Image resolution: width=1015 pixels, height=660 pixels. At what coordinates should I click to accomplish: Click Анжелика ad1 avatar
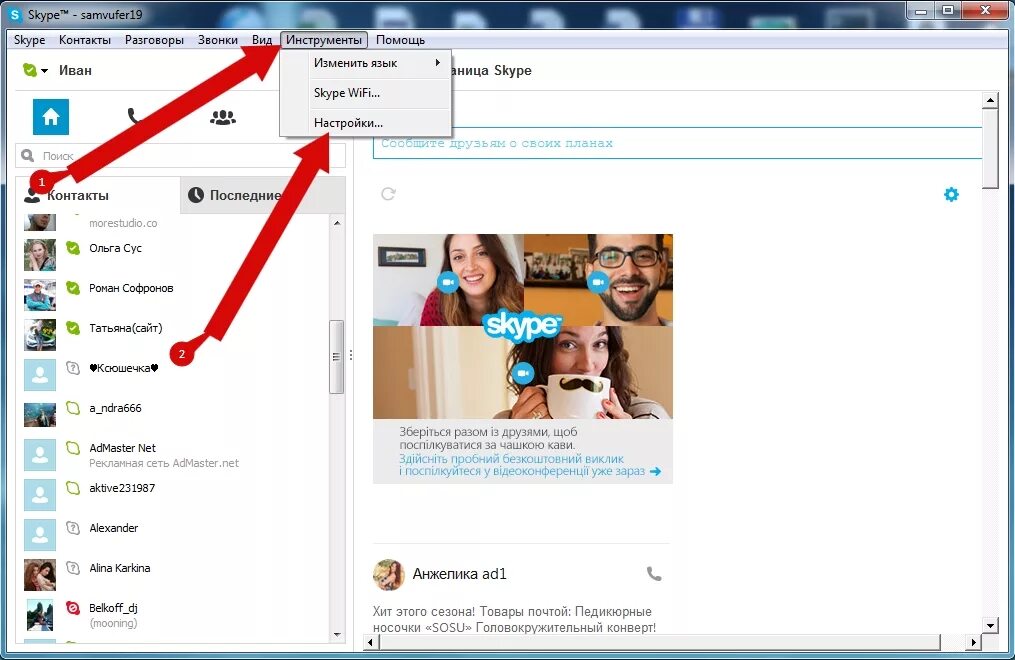click(x=388, y=575)
